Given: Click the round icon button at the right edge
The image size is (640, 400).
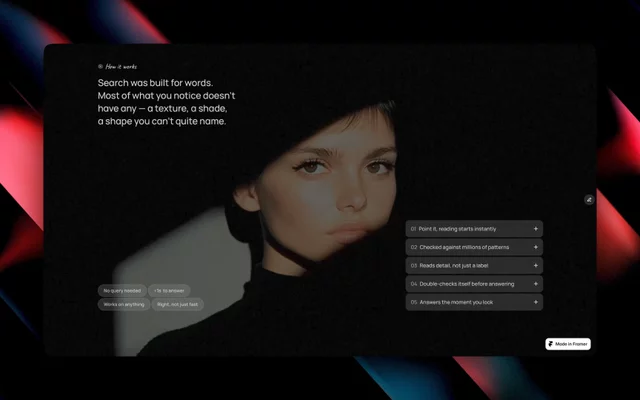Looking at the screenshot, I should pyautogui.click(x=589, y=200).
